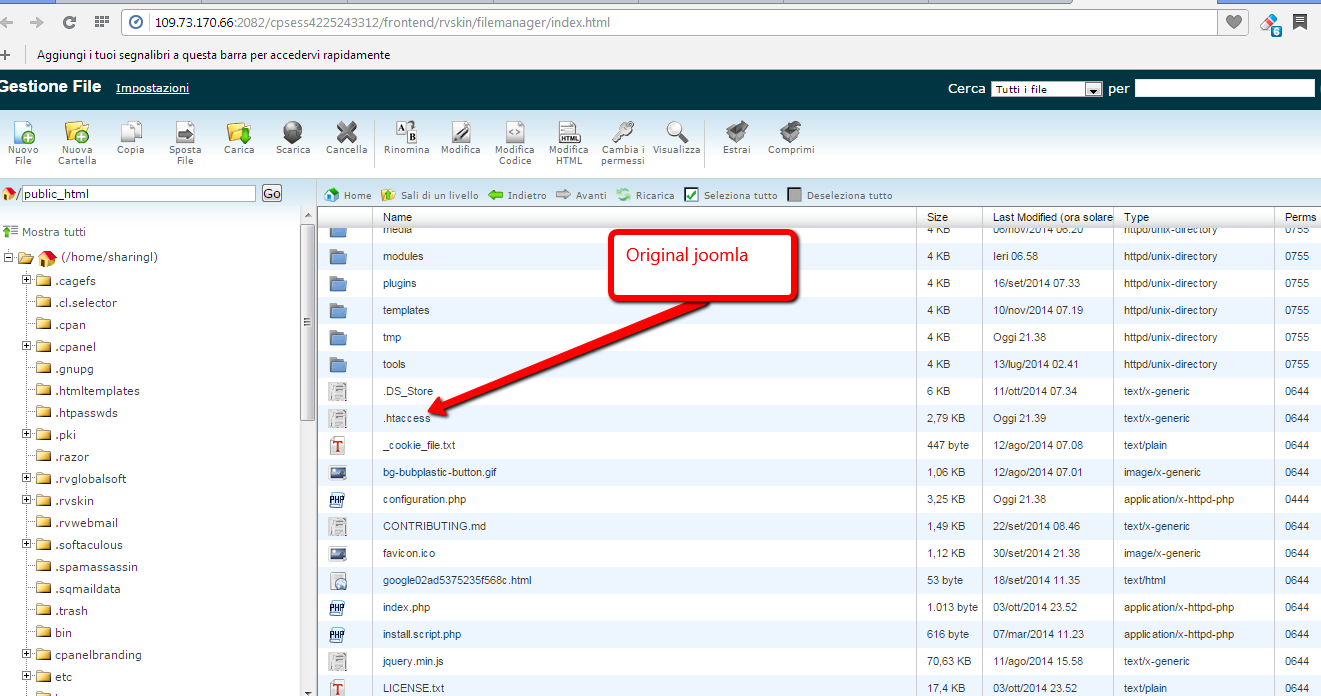This screenshot has width=1321, height=696.
Task: Click the Estrai archive icon
Action: point(737,132)
